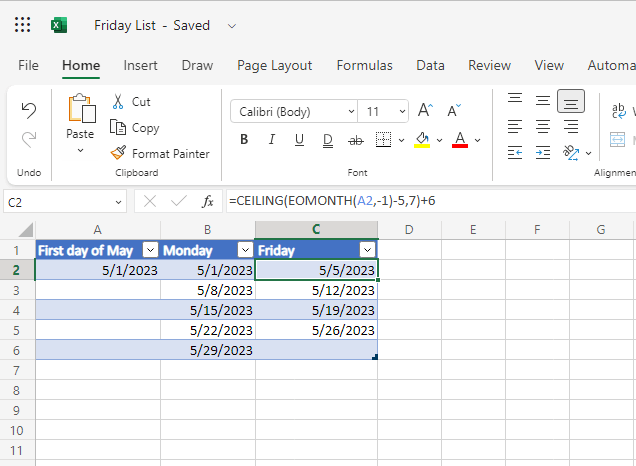Open First day of May filter
Image resolution: width=636 pixels, height=466 pixels.
150,250
